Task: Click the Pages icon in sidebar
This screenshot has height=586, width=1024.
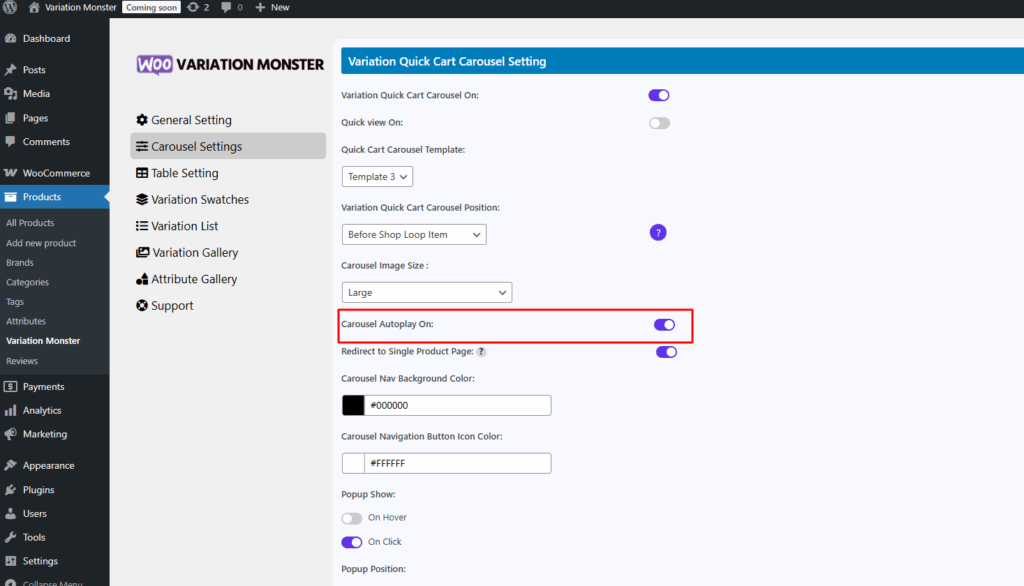Action: (x=10, y=118)
